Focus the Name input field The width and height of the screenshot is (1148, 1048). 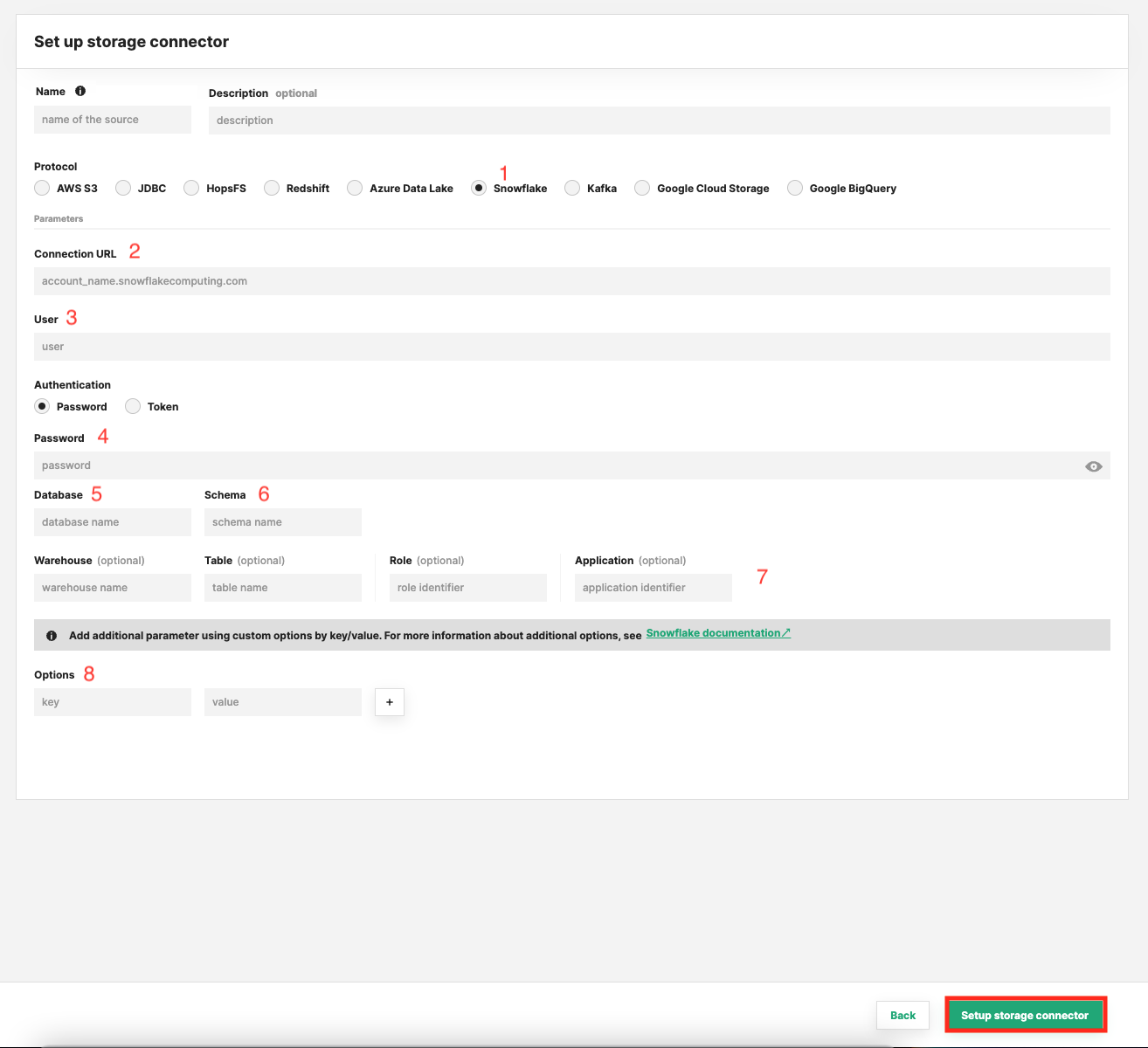click(113, 120)
